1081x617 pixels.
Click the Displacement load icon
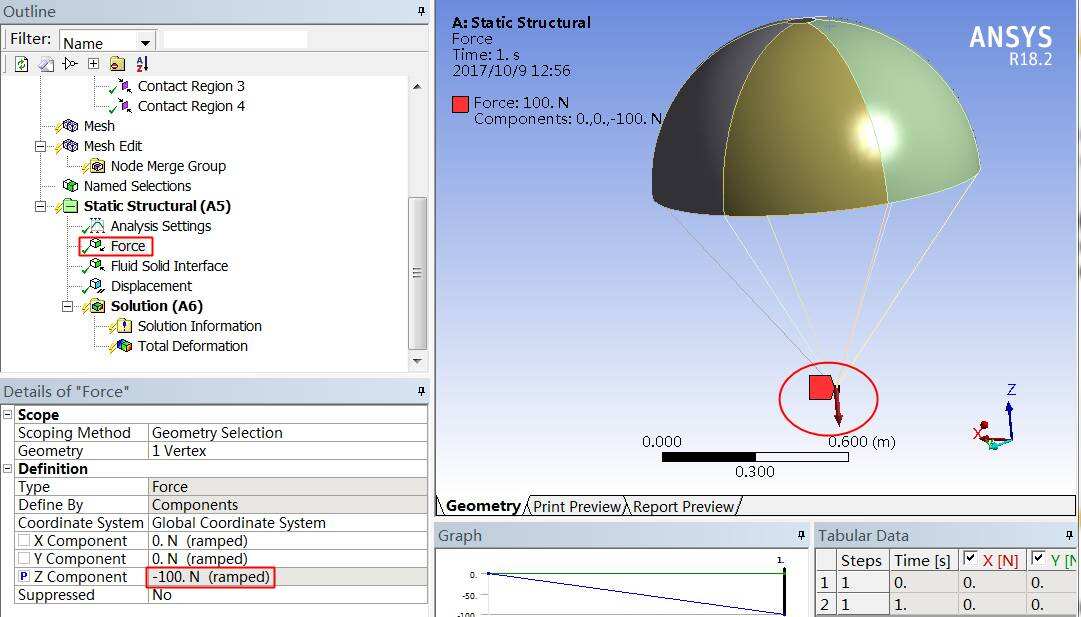point(97,286)
